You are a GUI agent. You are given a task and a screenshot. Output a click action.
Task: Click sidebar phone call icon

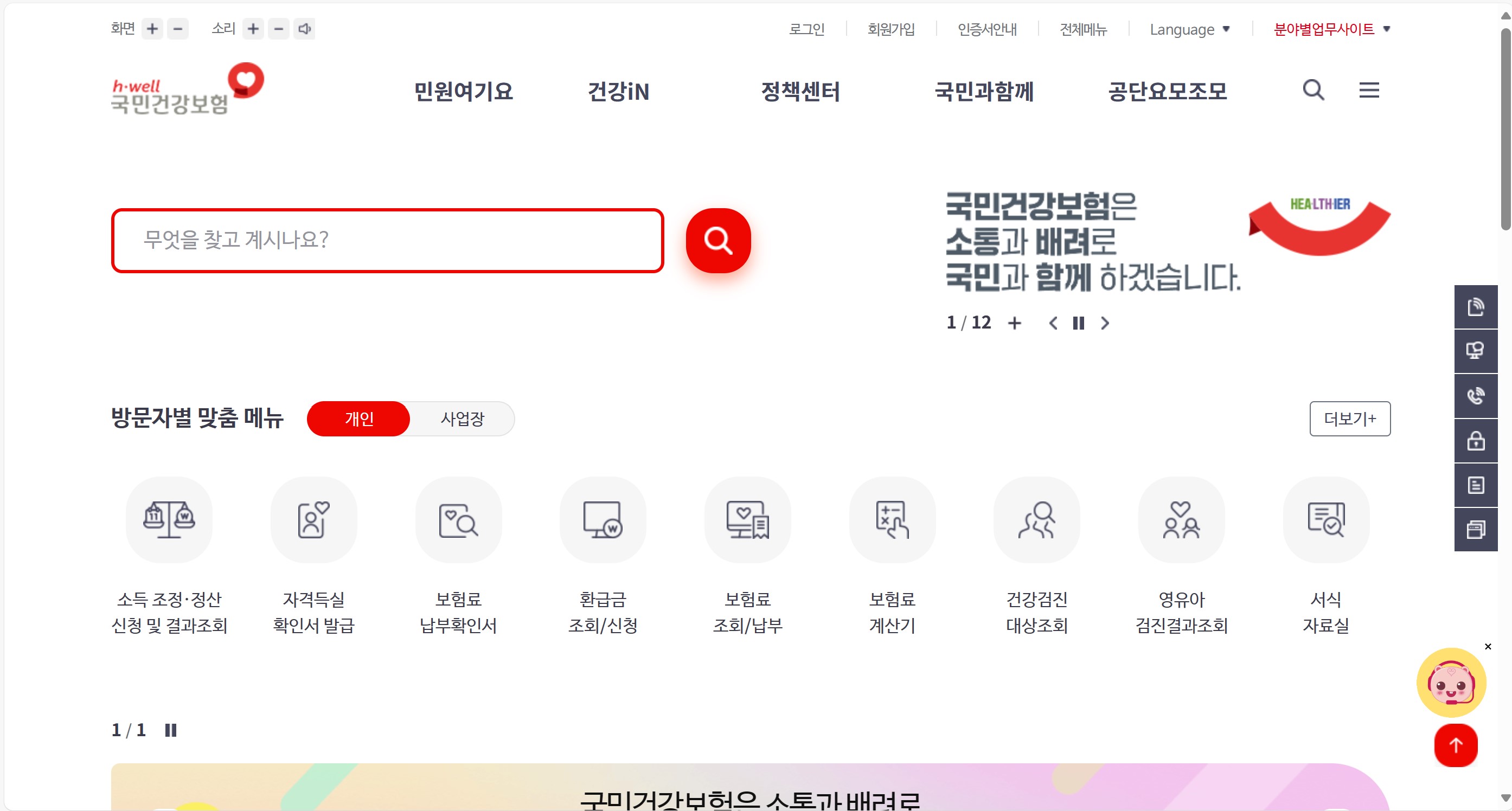coord(1476,396)
